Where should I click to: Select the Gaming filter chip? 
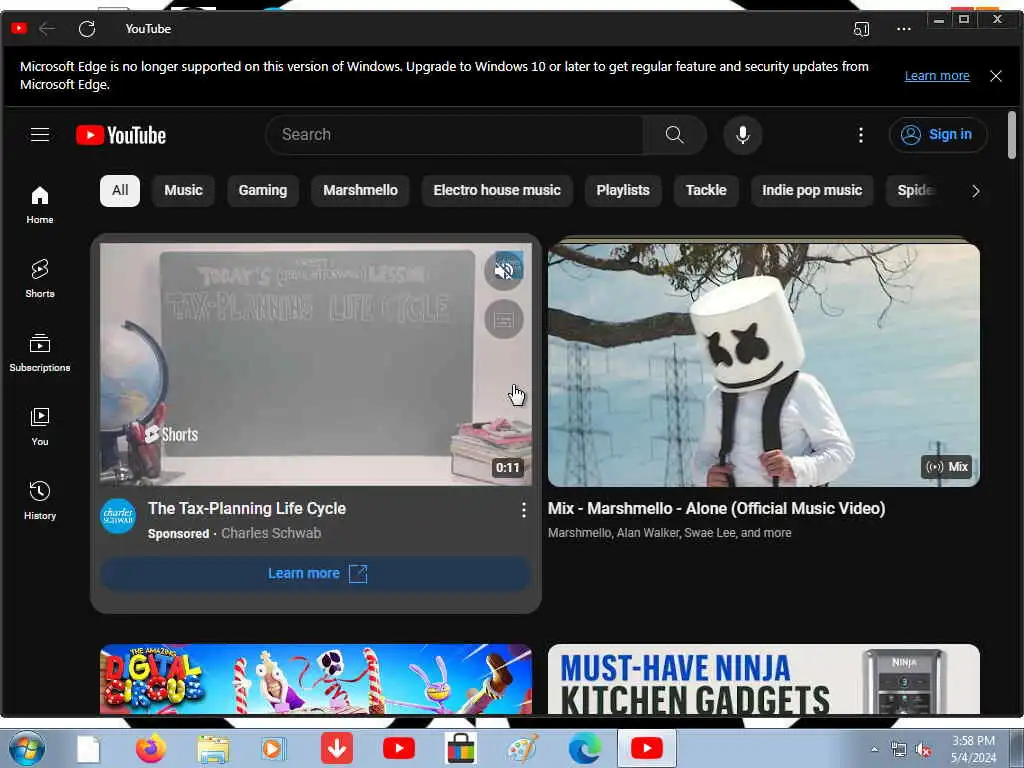(x=263, y=191)
